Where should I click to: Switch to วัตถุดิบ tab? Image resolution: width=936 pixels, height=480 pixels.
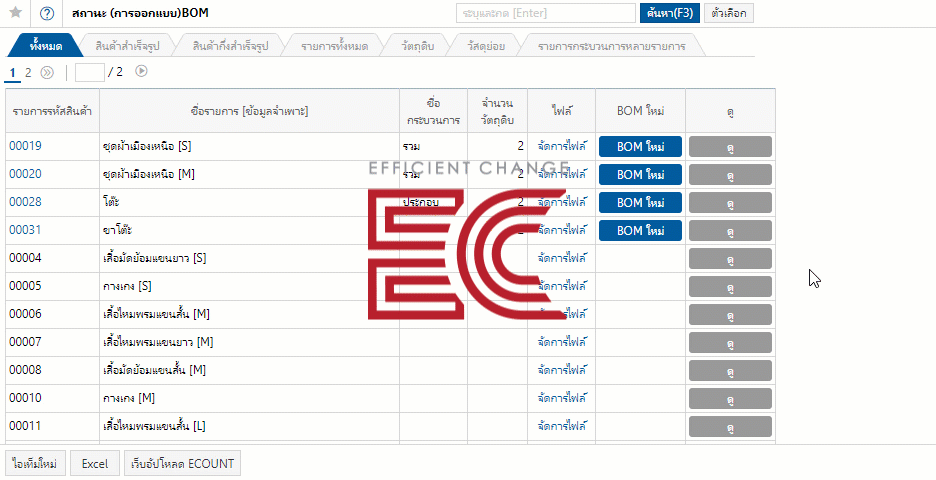coord(418,46)
